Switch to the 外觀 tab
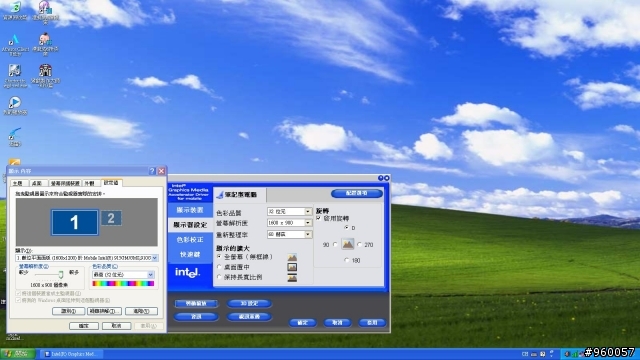Image resolution: width=640 pixels, height=360 pixels. coord(91,183)
